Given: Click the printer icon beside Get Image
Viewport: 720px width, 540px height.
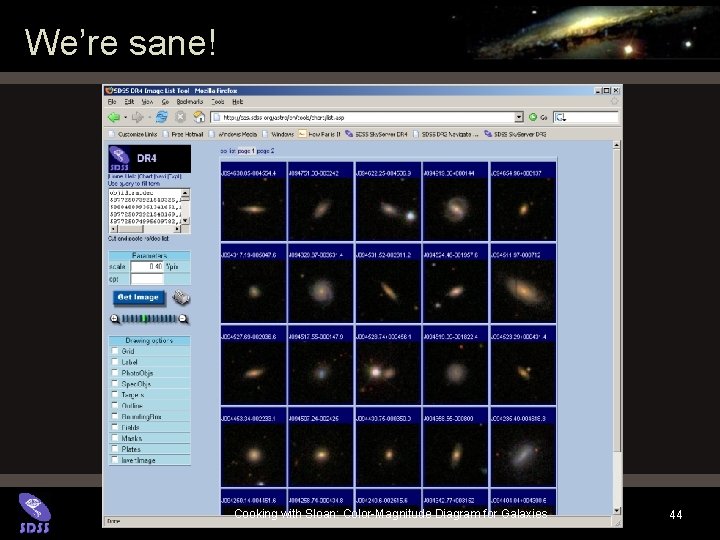Looking at the screenshot, I should tap(181, 298).
